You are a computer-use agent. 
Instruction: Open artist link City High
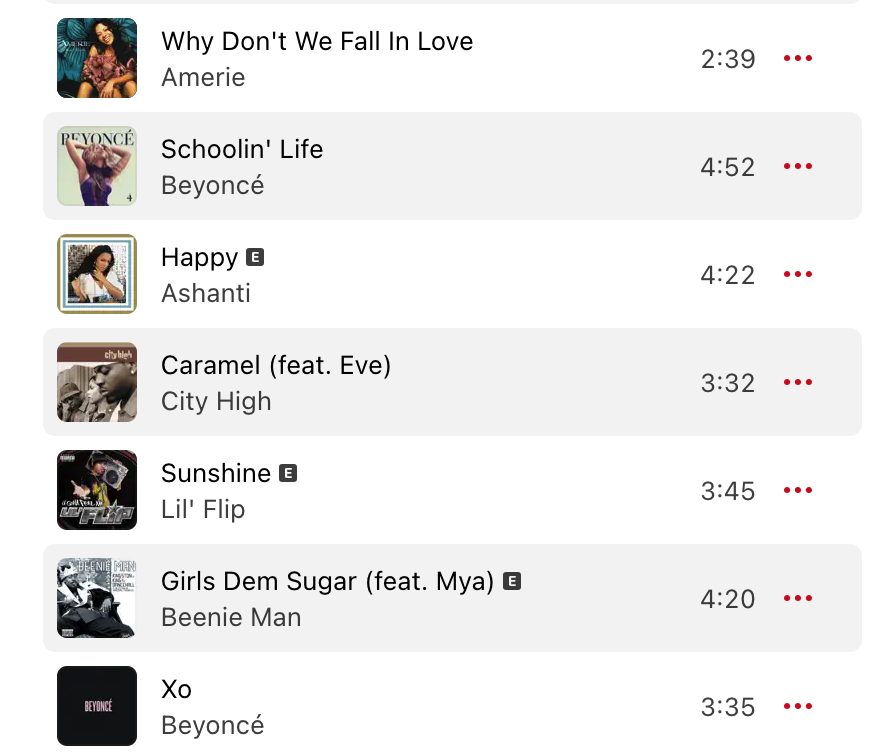pos(216,401)
